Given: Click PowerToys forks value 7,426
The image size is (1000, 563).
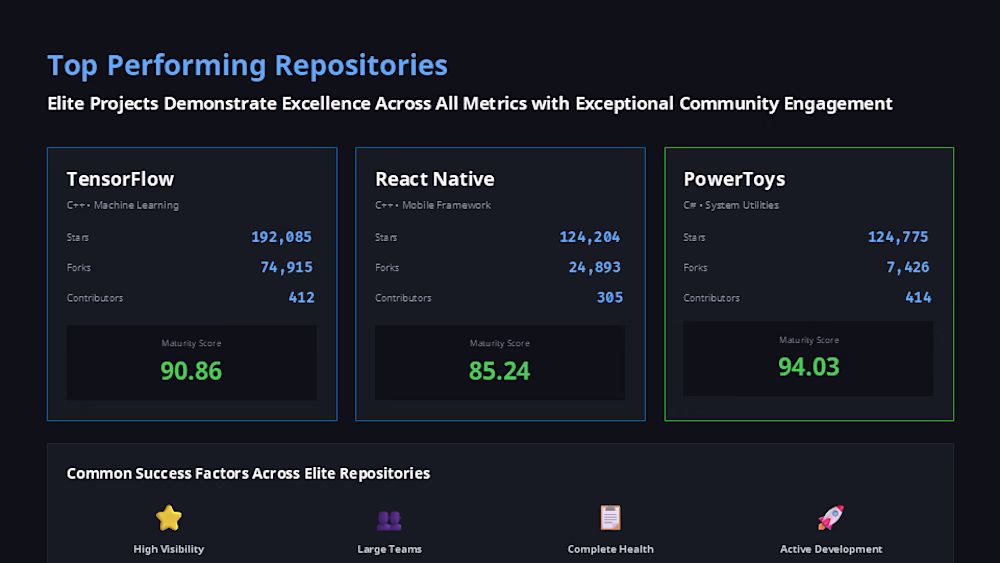Looking at the screenshot, I should click(908, 267).
